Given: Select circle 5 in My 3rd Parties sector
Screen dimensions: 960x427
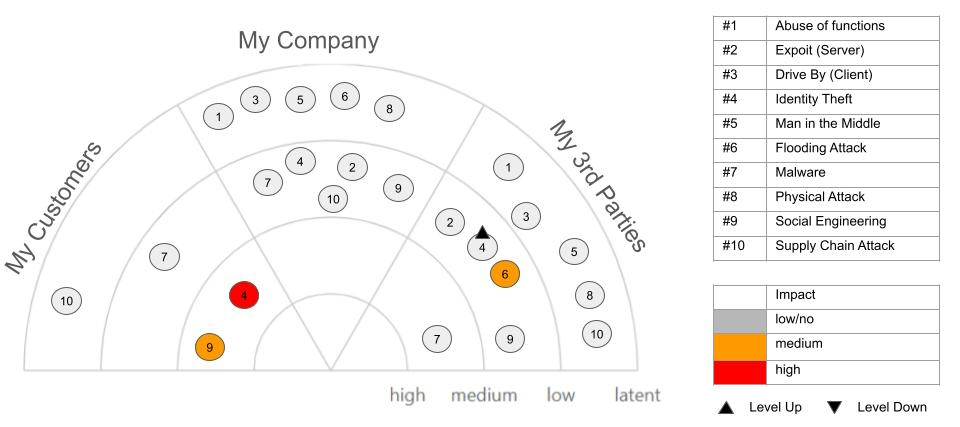Looking at the screenshot, I should [573, 252].
